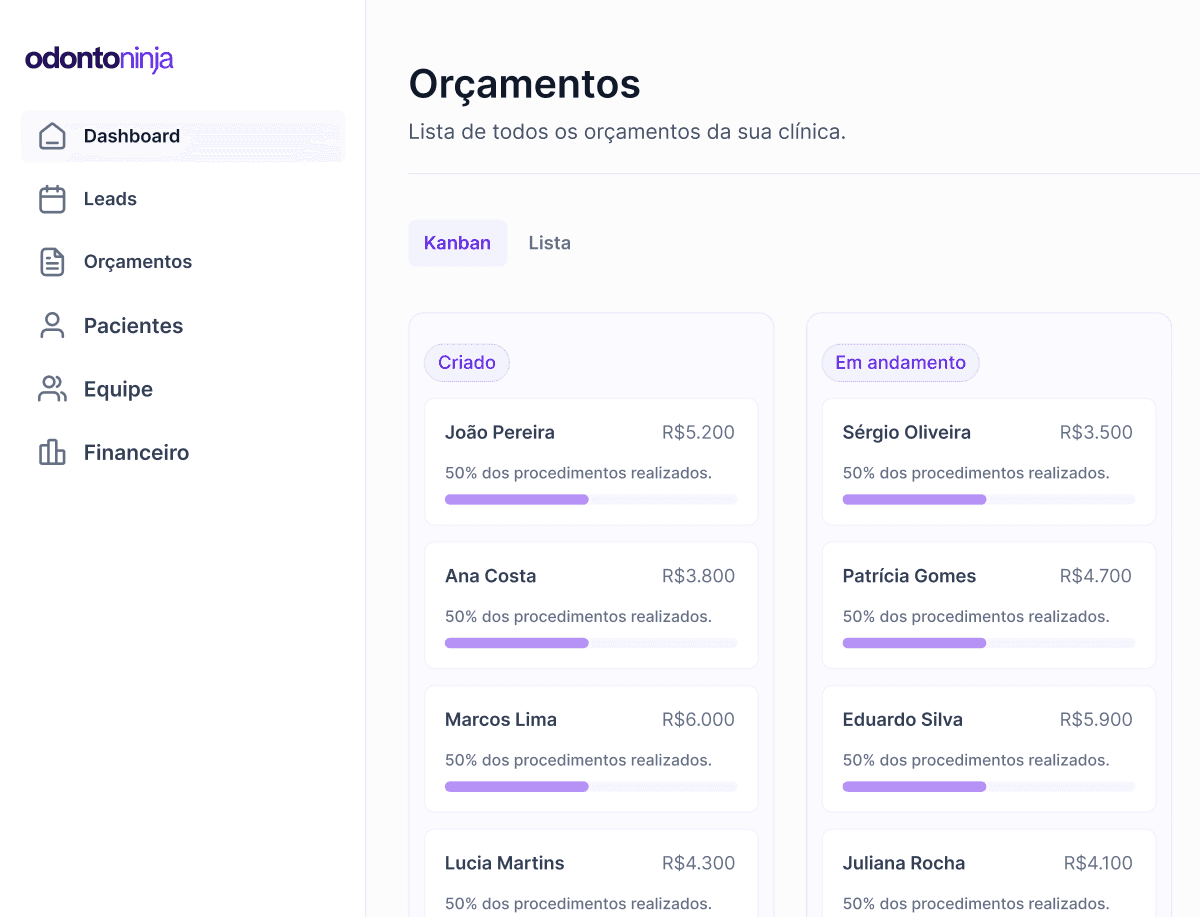Image resolution: width=1200 pixels, height=918 pixels.
Task: Click Eduardo Silva's progress bar
Action: (x=989, y=787)
